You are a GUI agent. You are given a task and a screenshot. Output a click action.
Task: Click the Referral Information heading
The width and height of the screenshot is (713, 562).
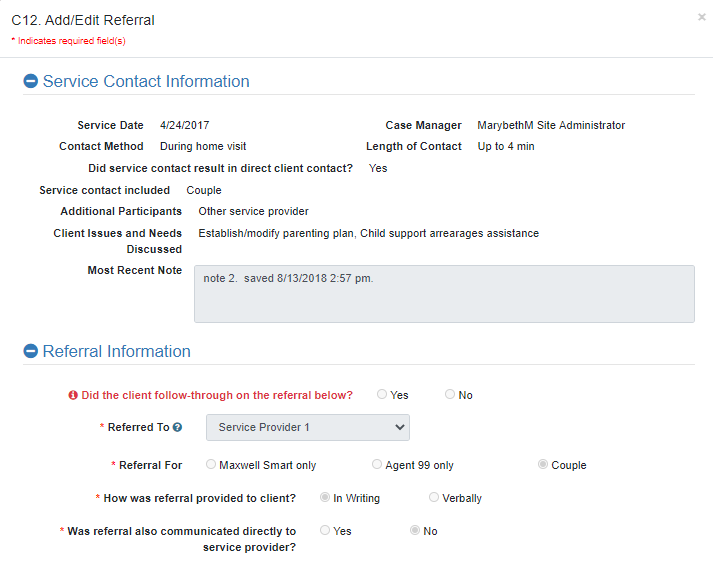point(116,352)
